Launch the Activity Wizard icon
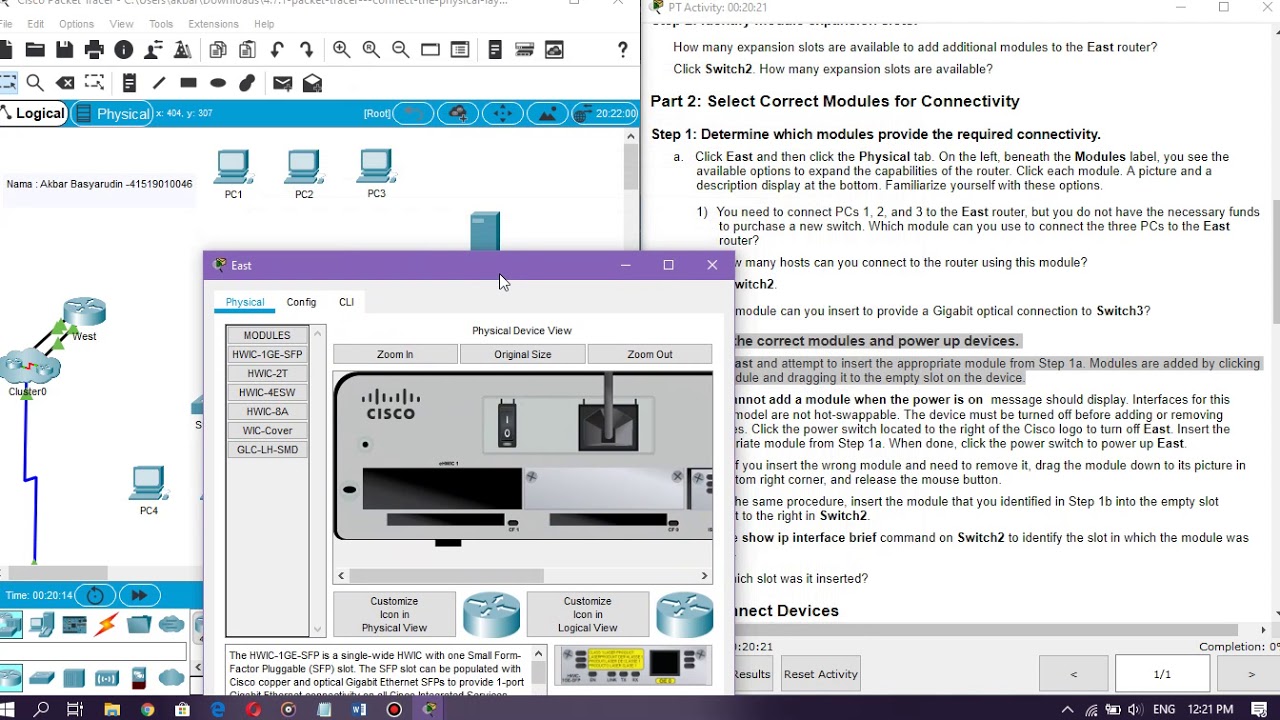Screen dimensions: 1280x720 pyautogui.click(x=183, y=50)
